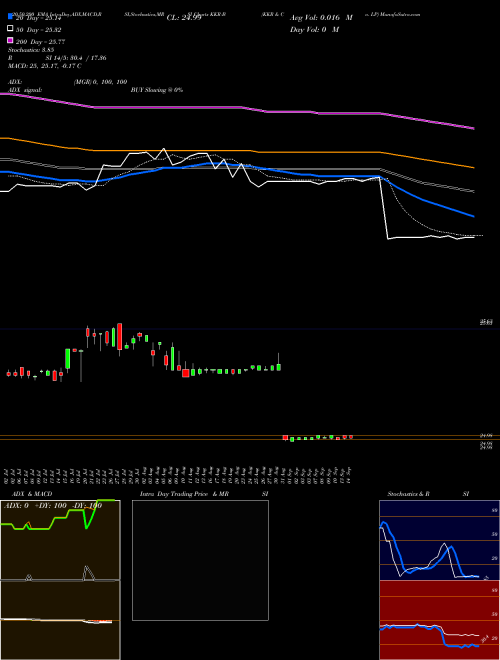The height and width of the screenshot is (660, 500).
Task: Click the MunafaSutra.com watermark text in header
Action: point(401,14)
